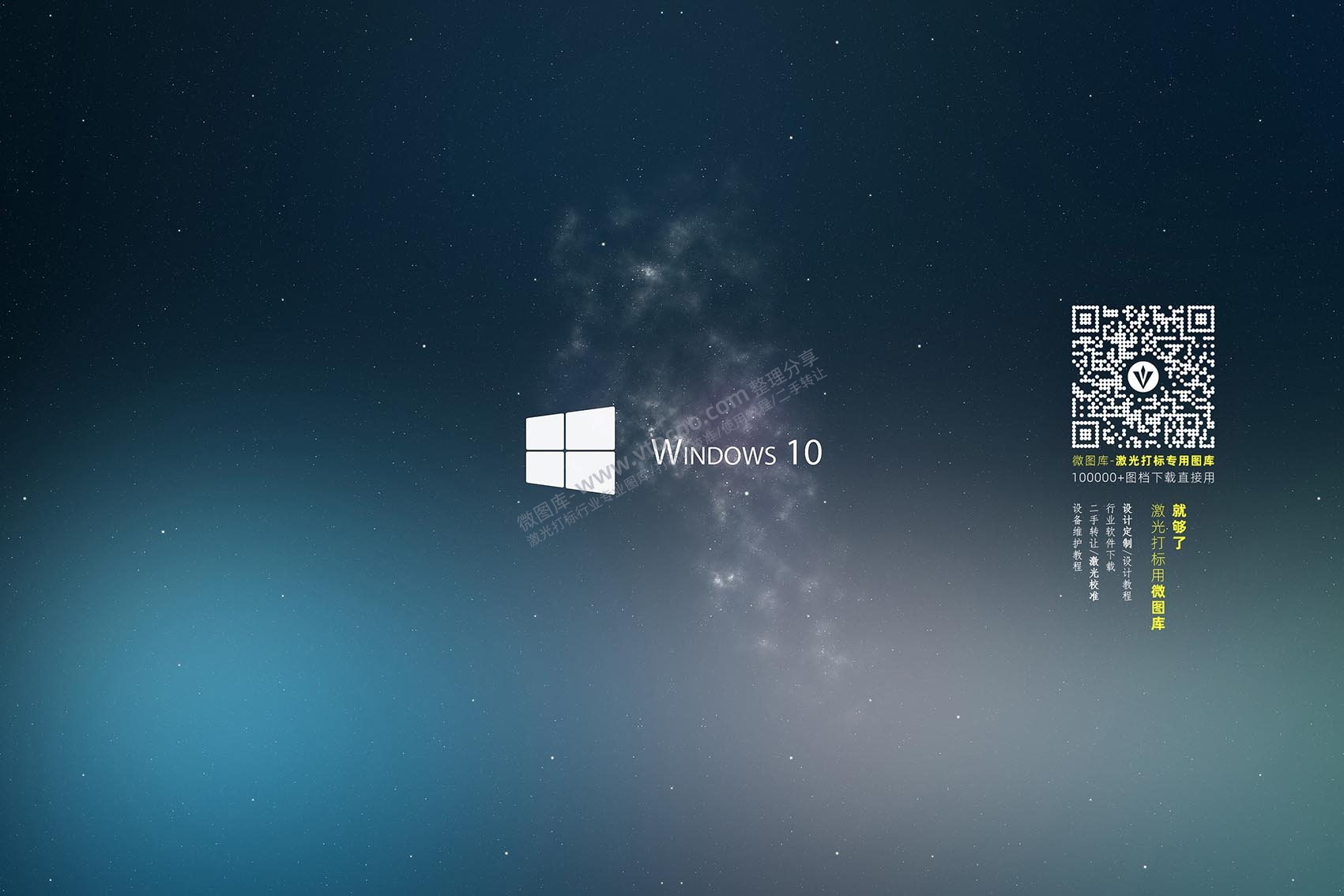
Task: Select the vertical "设计定制/设计教程" text
Action: click(x=1128, y=552)
